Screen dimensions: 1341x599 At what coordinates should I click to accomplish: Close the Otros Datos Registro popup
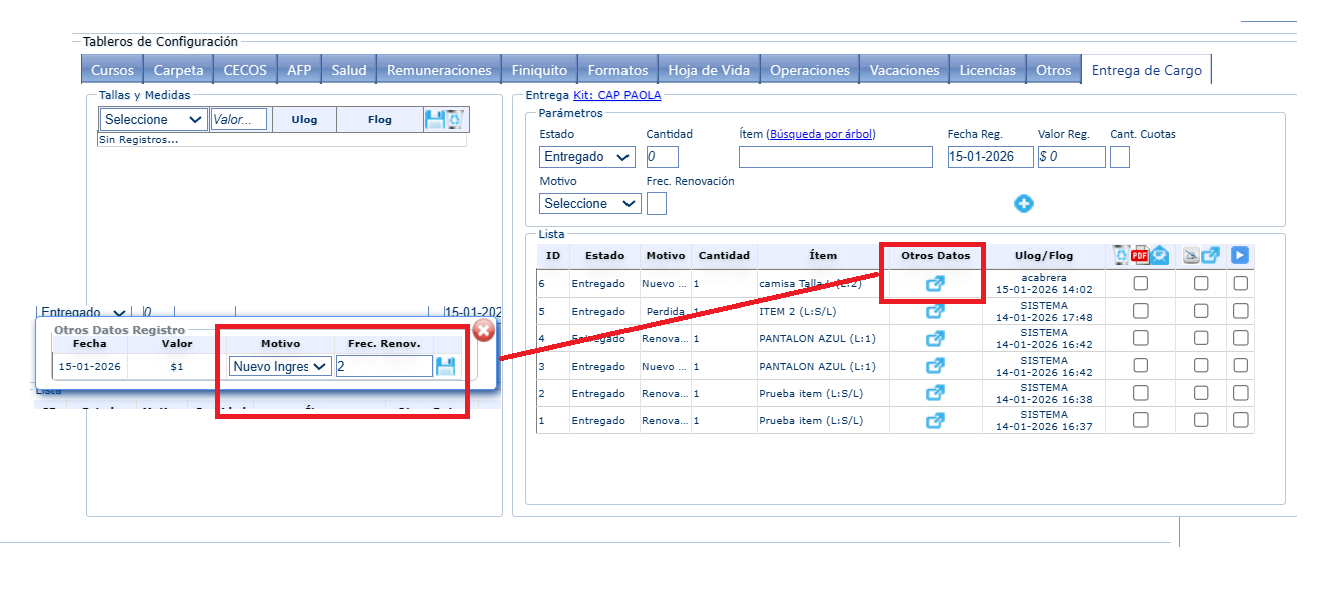(x=483, y=330)
